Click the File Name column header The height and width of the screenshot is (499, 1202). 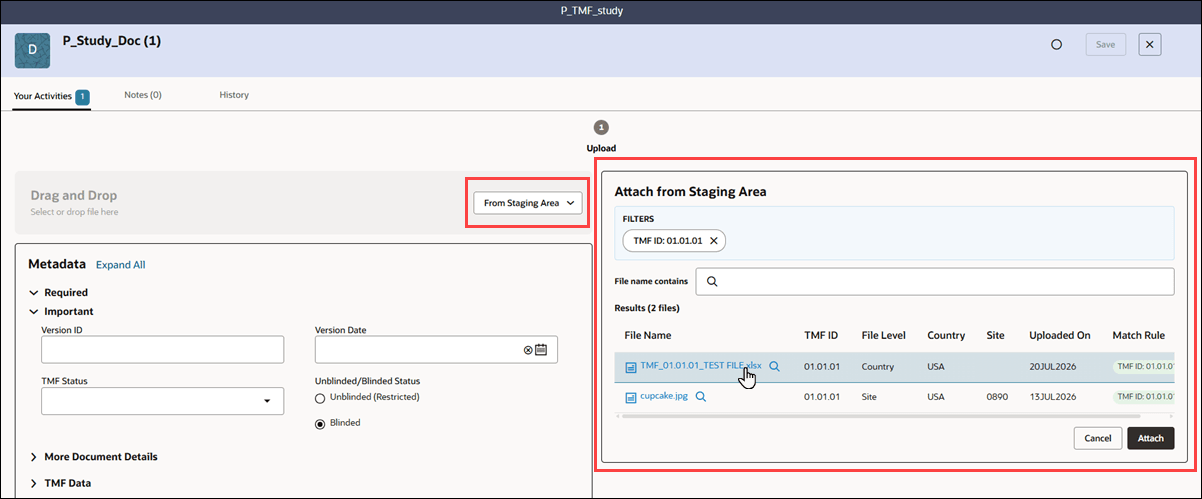coord(647,335)
